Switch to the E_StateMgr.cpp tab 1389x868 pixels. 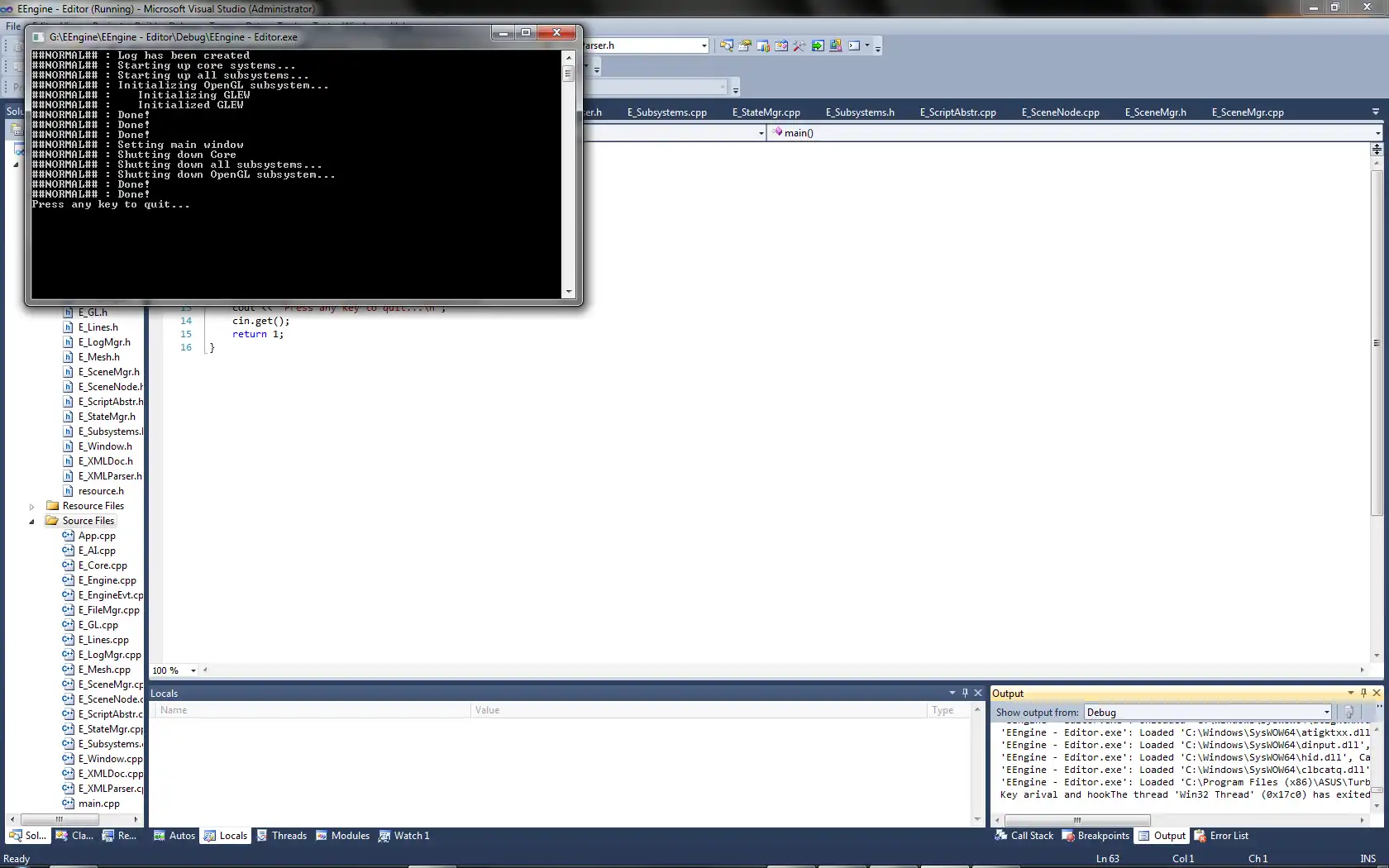point(766,112)
